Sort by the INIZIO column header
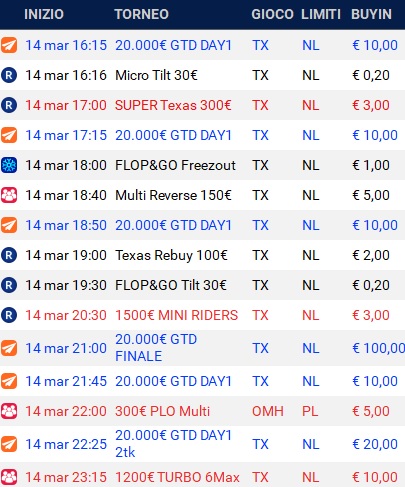This screenshot has width=405, height=487. click(44, 14)
